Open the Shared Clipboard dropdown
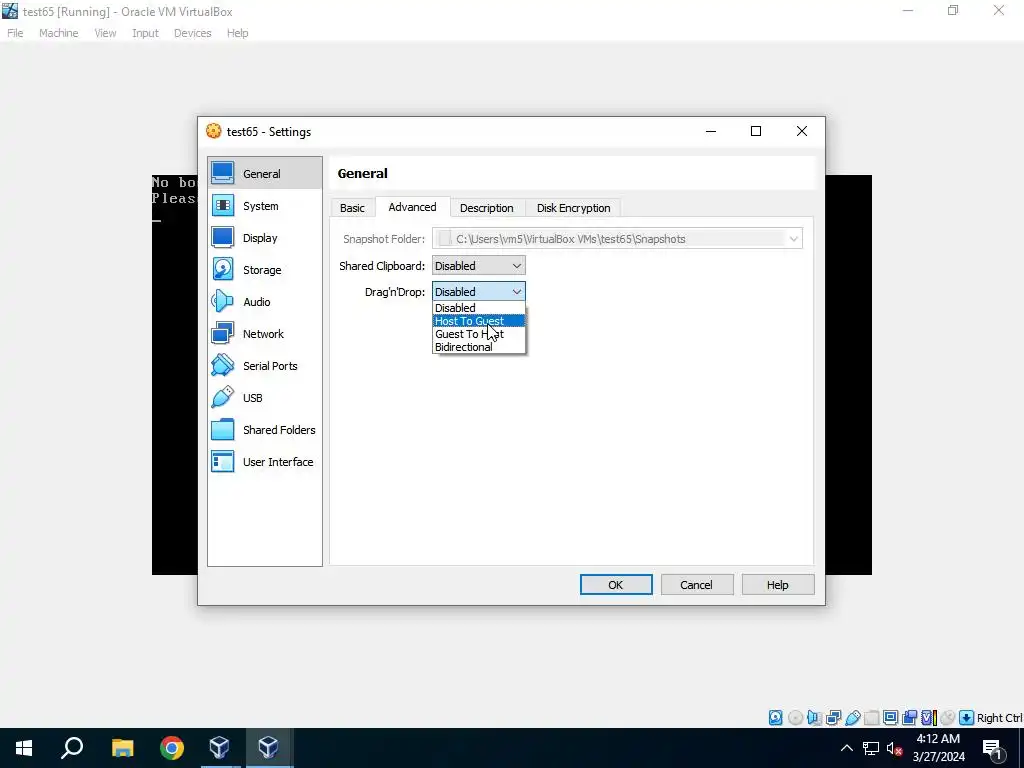 click(x=479, y=266)
